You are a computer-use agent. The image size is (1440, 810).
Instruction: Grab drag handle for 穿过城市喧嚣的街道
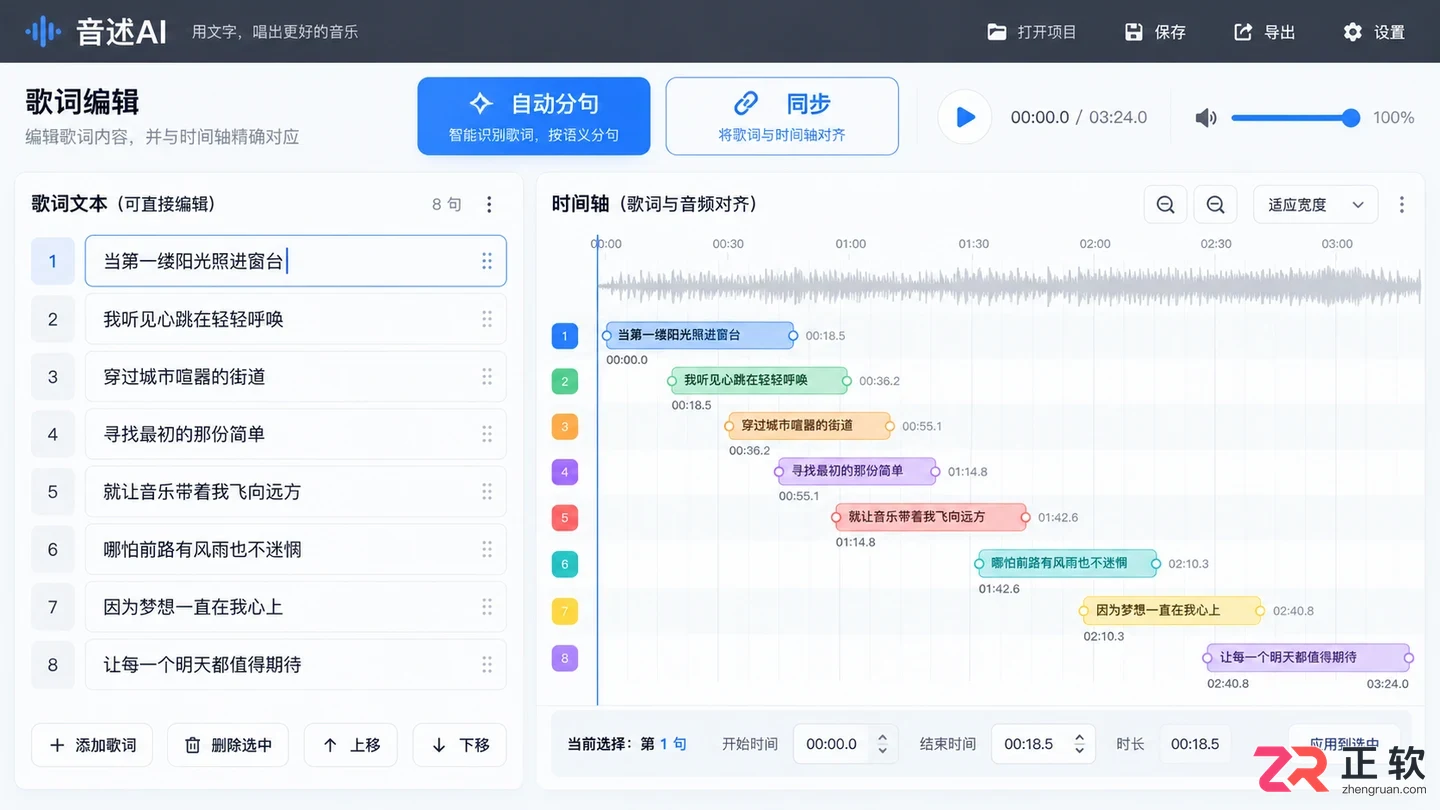click(x=487, y=376)
